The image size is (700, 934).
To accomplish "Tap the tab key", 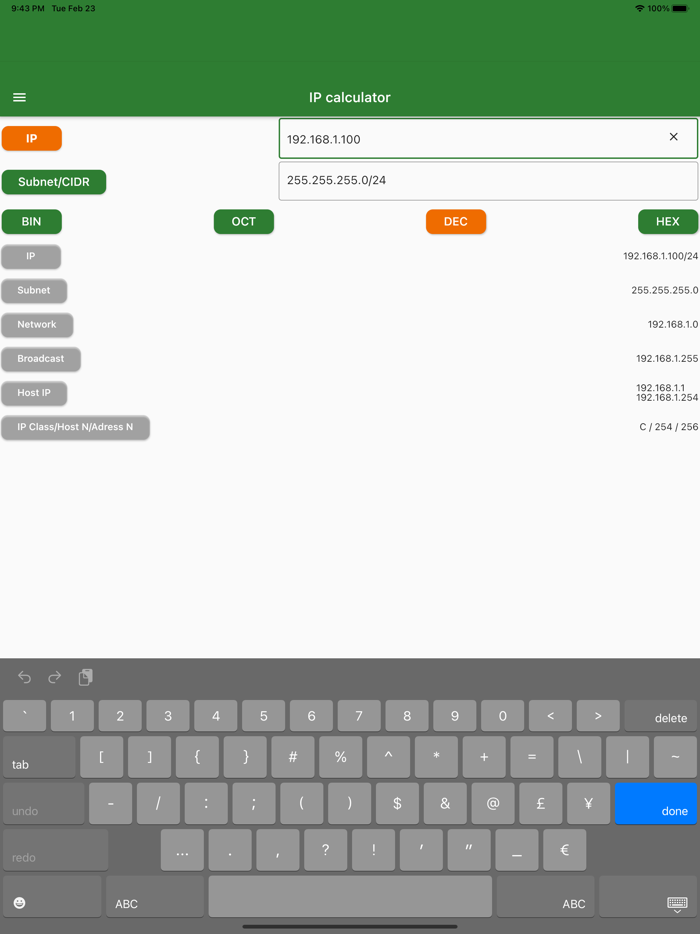I will tap(39, 757).
